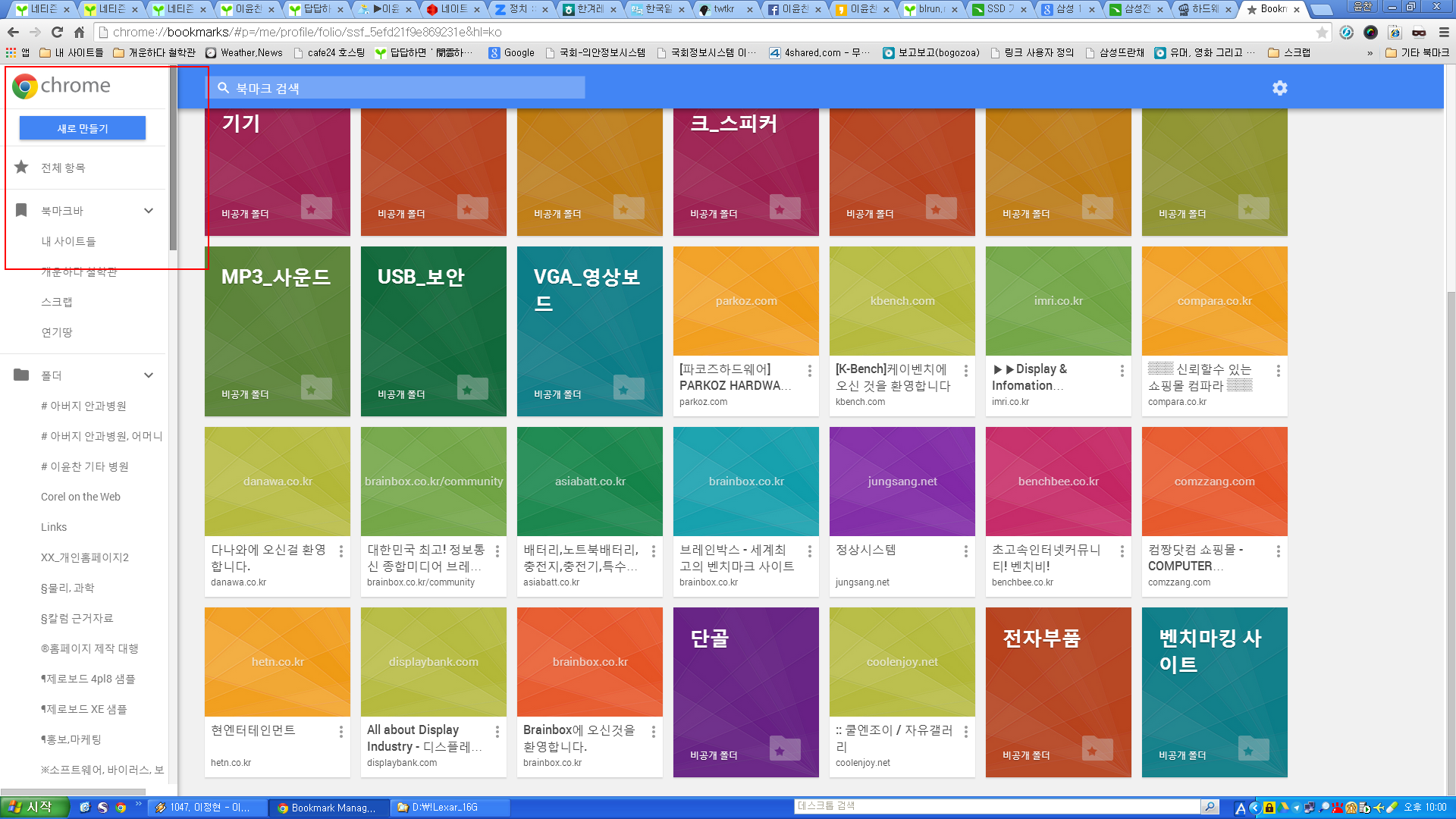Open the cafe24 호스팅 bookmark
Screen dimensions: 1456x819
pos(329,52)
